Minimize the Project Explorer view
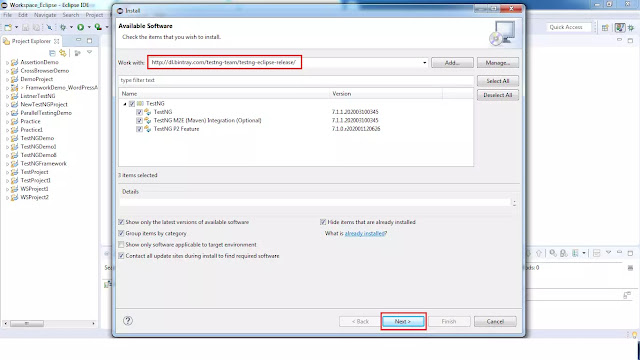 coord(78,40)
